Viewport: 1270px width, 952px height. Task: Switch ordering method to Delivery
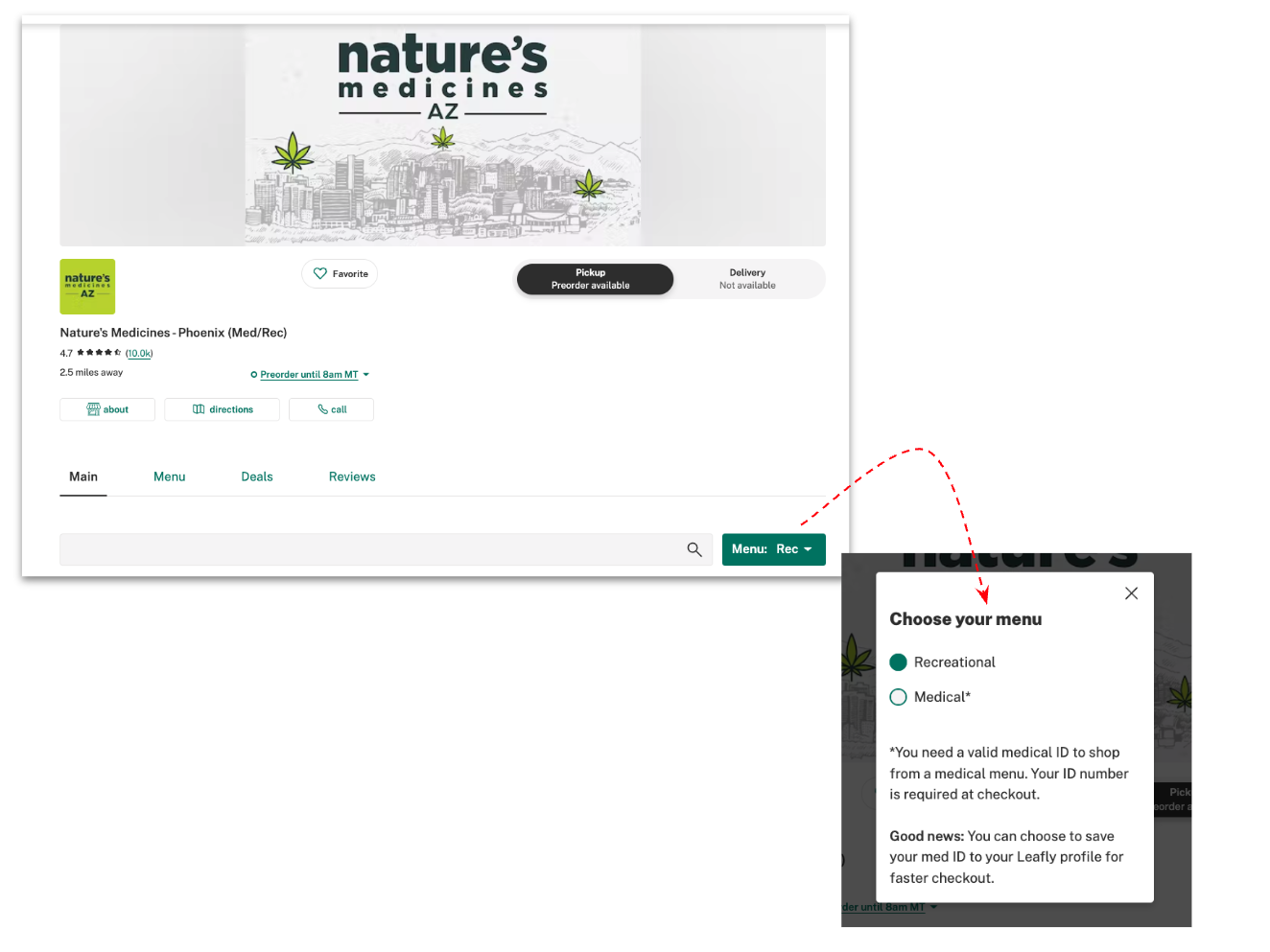pos(747,278)
